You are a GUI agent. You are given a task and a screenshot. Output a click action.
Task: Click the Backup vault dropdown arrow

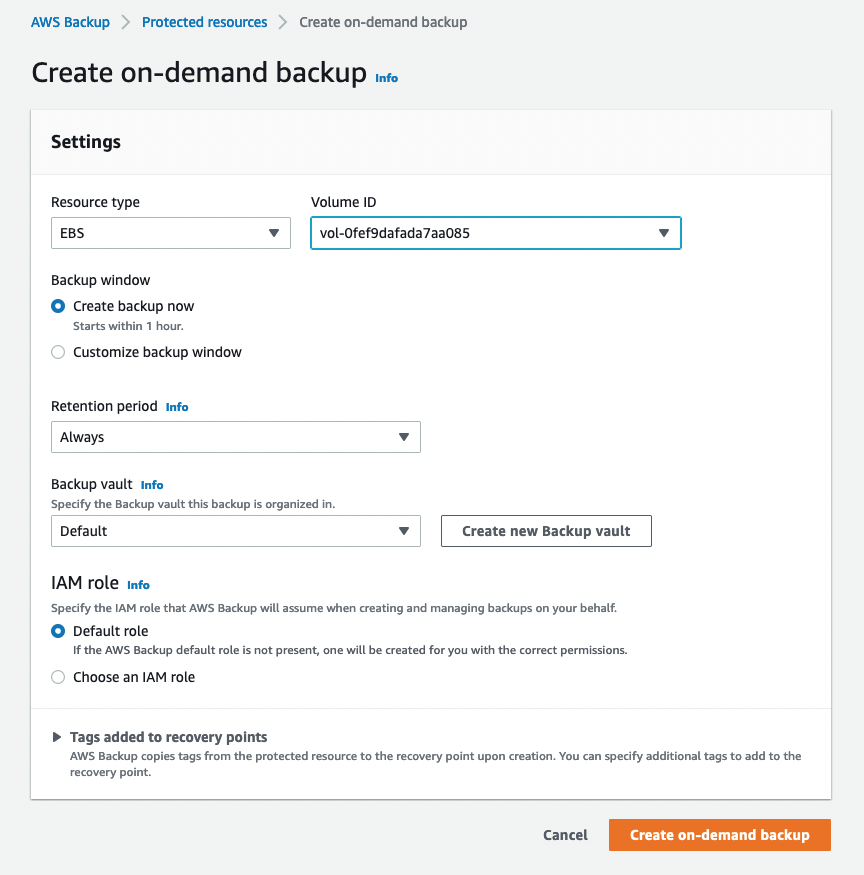click(x=404, y=531)
